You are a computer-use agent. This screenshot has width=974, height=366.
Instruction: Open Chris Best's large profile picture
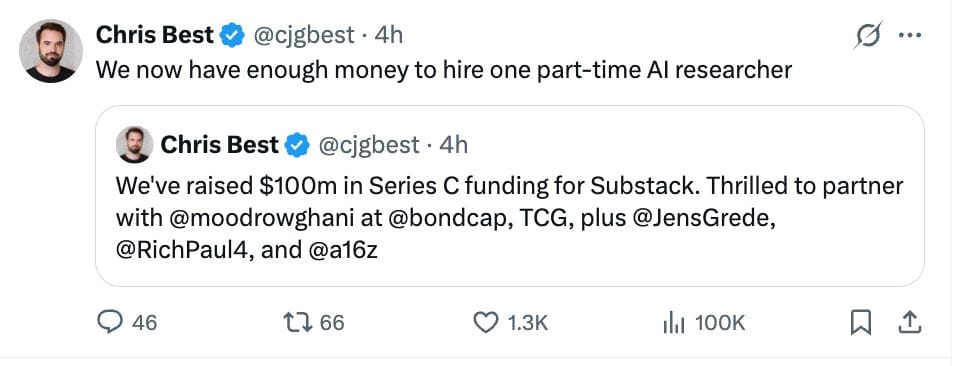pyautogui.click(x=51, y=50)
